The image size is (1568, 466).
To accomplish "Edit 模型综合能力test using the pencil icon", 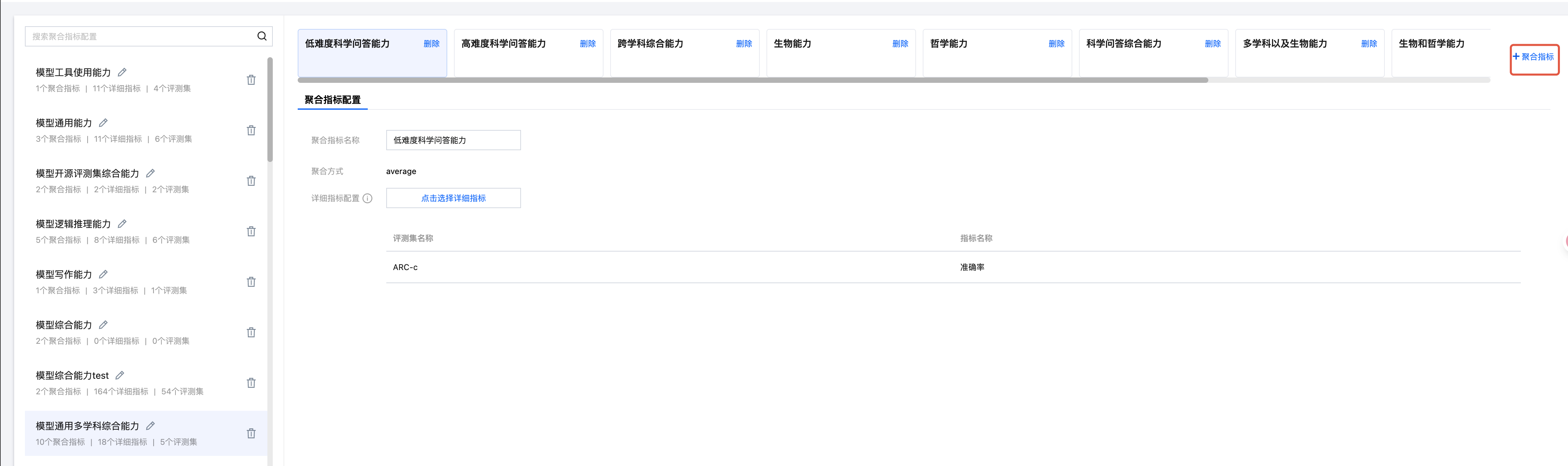I will [120, 375].
